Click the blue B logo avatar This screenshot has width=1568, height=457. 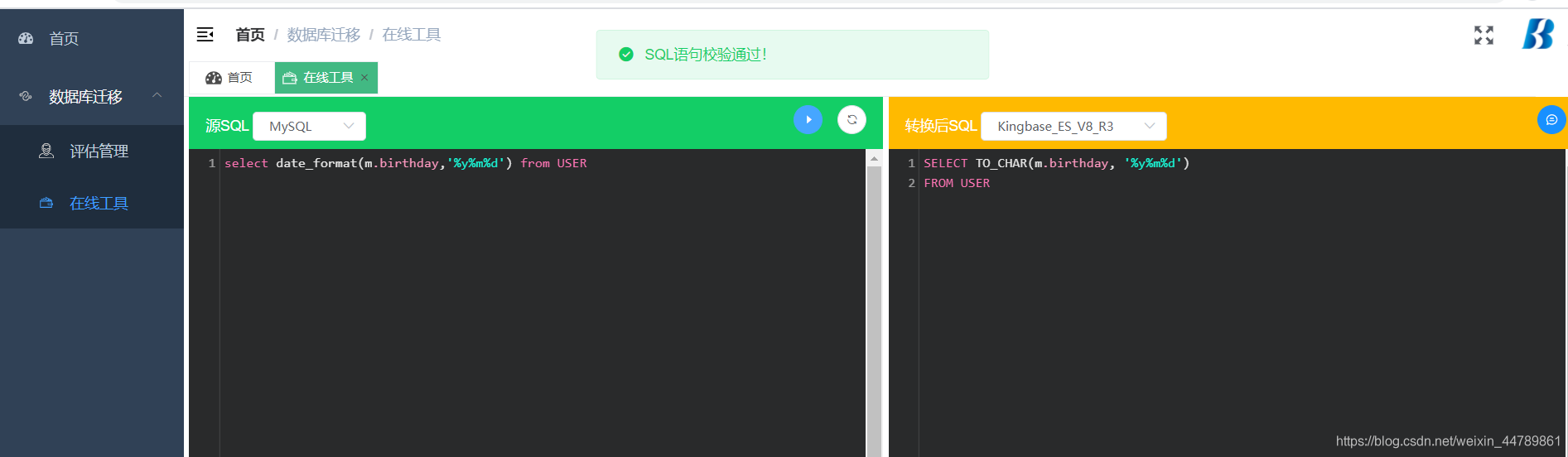1538,34
